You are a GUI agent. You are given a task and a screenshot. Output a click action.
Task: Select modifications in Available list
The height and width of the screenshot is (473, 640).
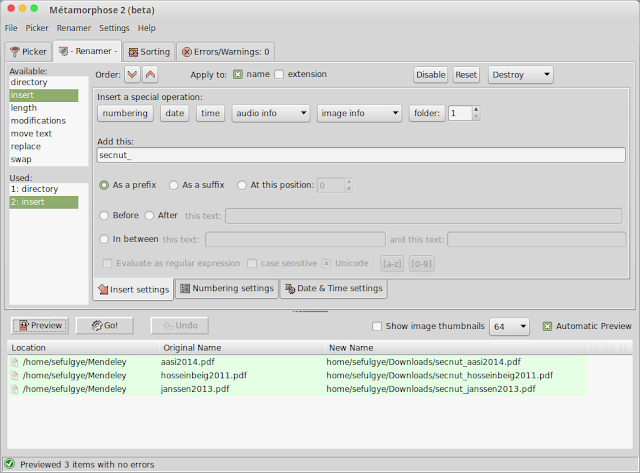coord(44,121)
